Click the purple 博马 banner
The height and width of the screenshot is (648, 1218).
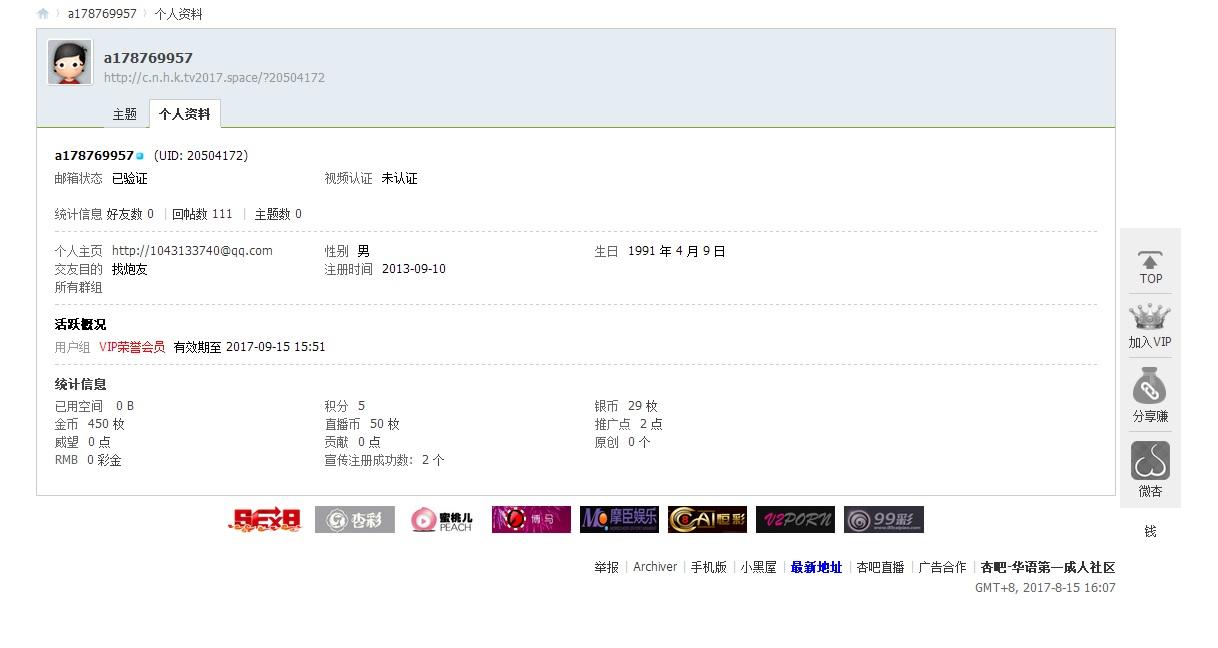click(x=531, y=520)
